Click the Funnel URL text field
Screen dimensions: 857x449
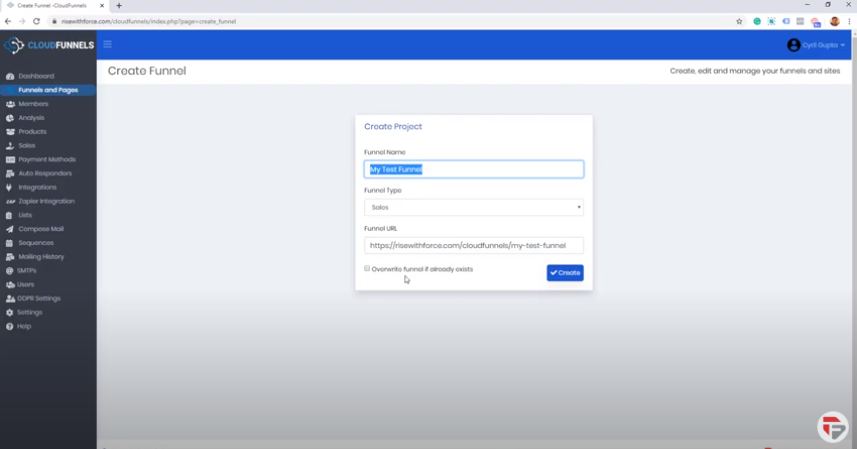coord(473,245)
